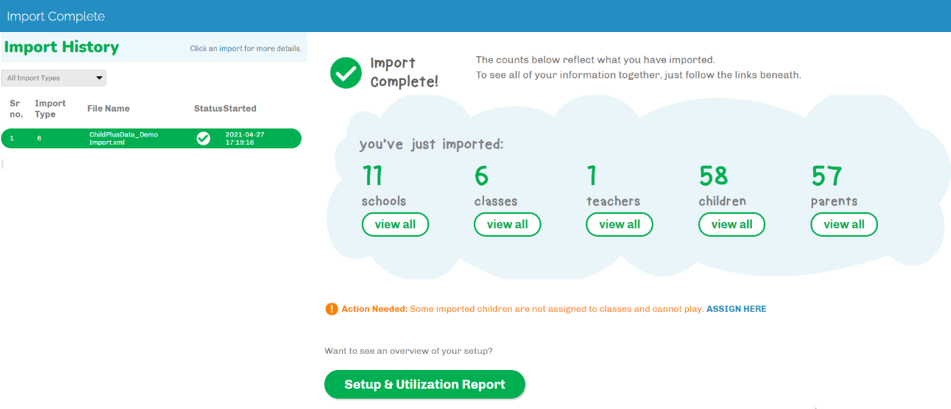Open the All Import Types dropdown
Image resolution: width=951 pixels, height=409 pixels.
pos(55,78)
